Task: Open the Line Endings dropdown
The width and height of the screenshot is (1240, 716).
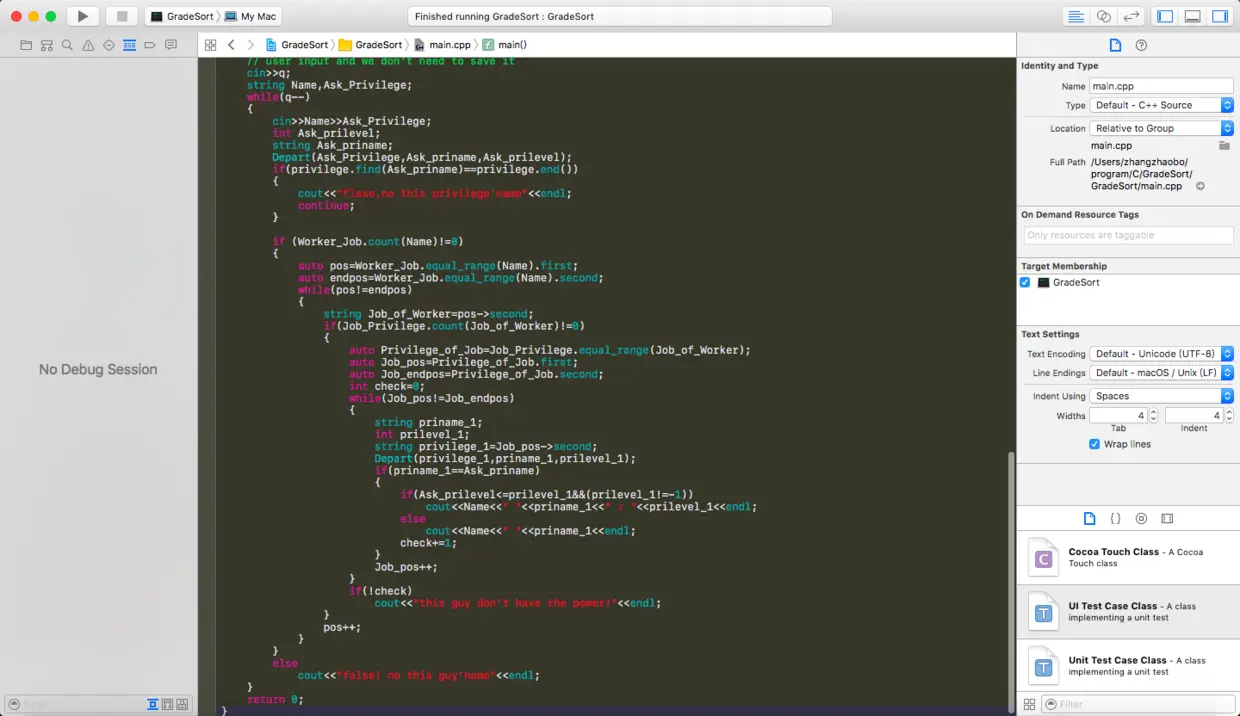Action: click(1161, 373)
